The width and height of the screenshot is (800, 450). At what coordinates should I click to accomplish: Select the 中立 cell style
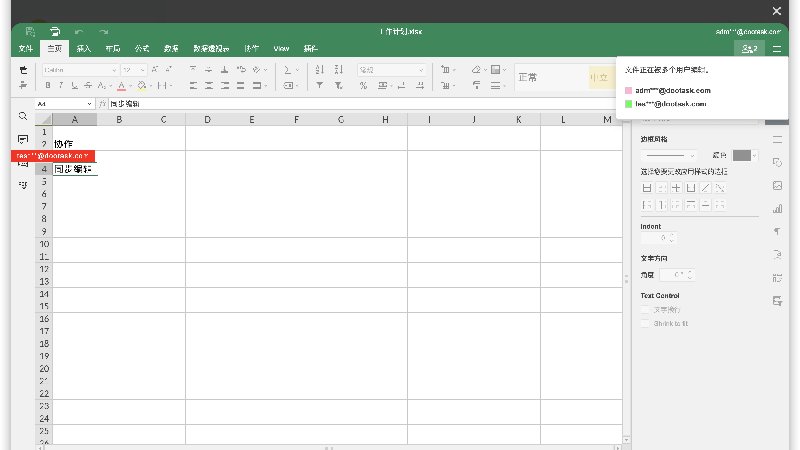(602, 78)
